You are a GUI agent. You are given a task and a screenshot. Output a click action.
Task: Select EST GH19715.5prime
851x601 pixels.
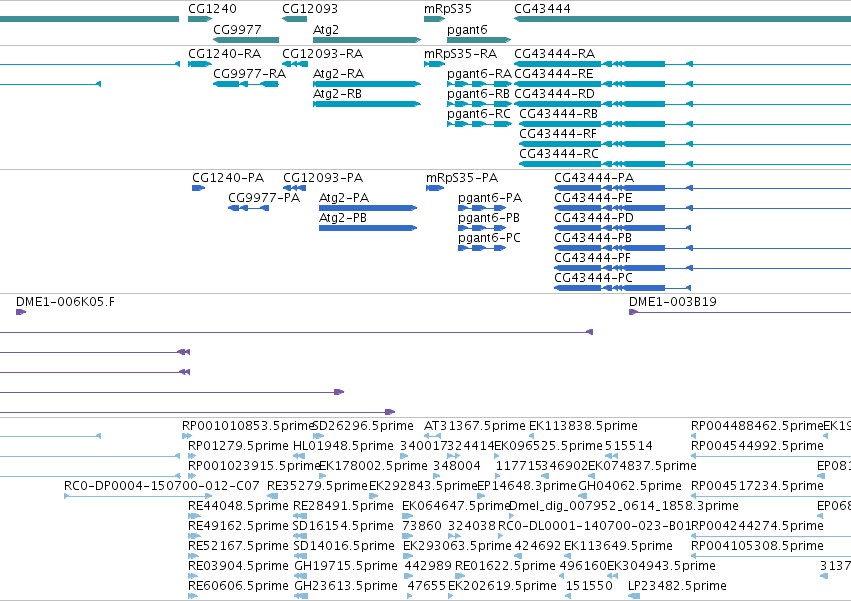pyautogui.click(x=301, y=576)
